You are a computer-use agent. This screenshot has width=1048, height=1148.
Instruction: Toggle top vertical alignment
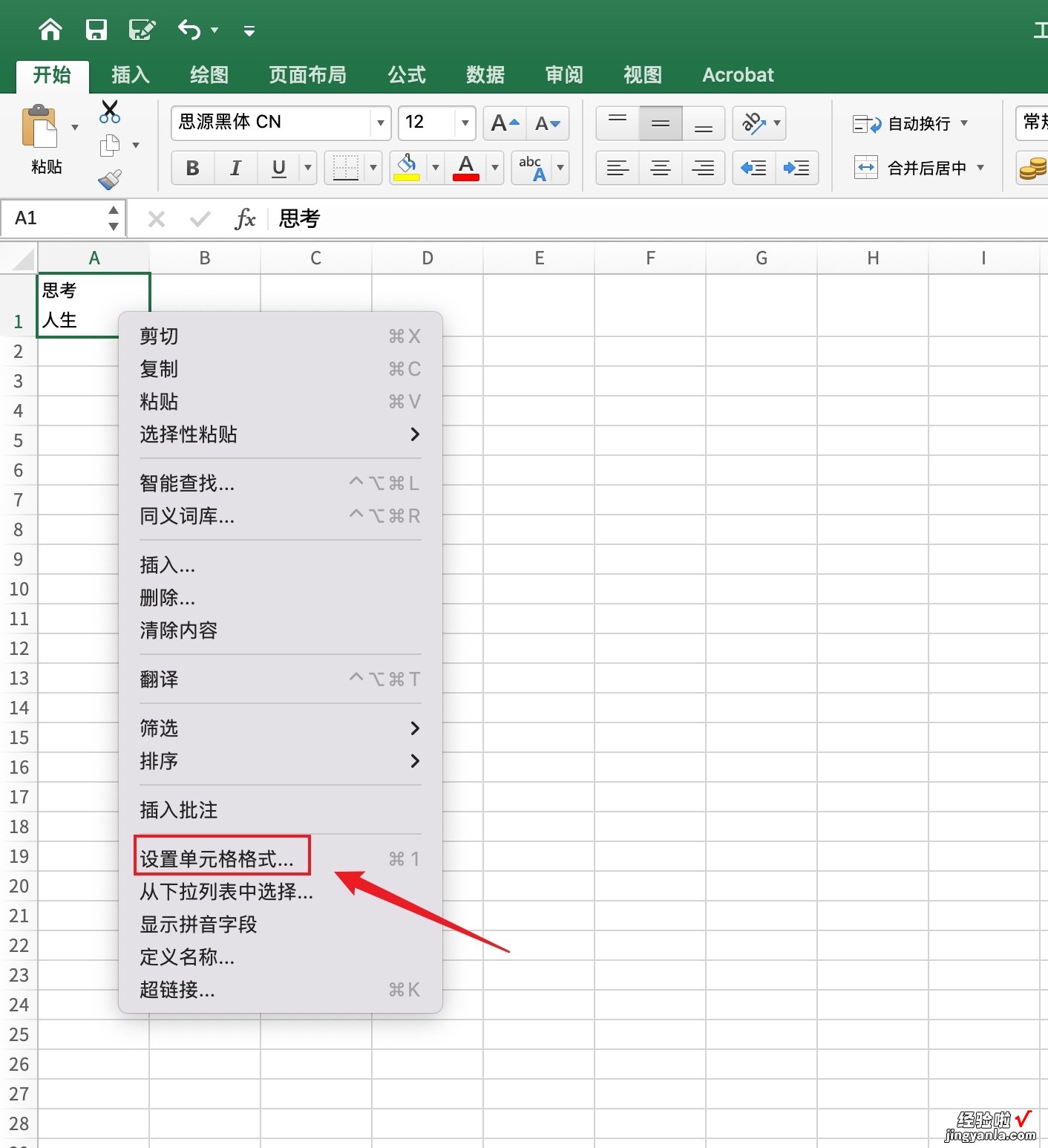(618, 123)
